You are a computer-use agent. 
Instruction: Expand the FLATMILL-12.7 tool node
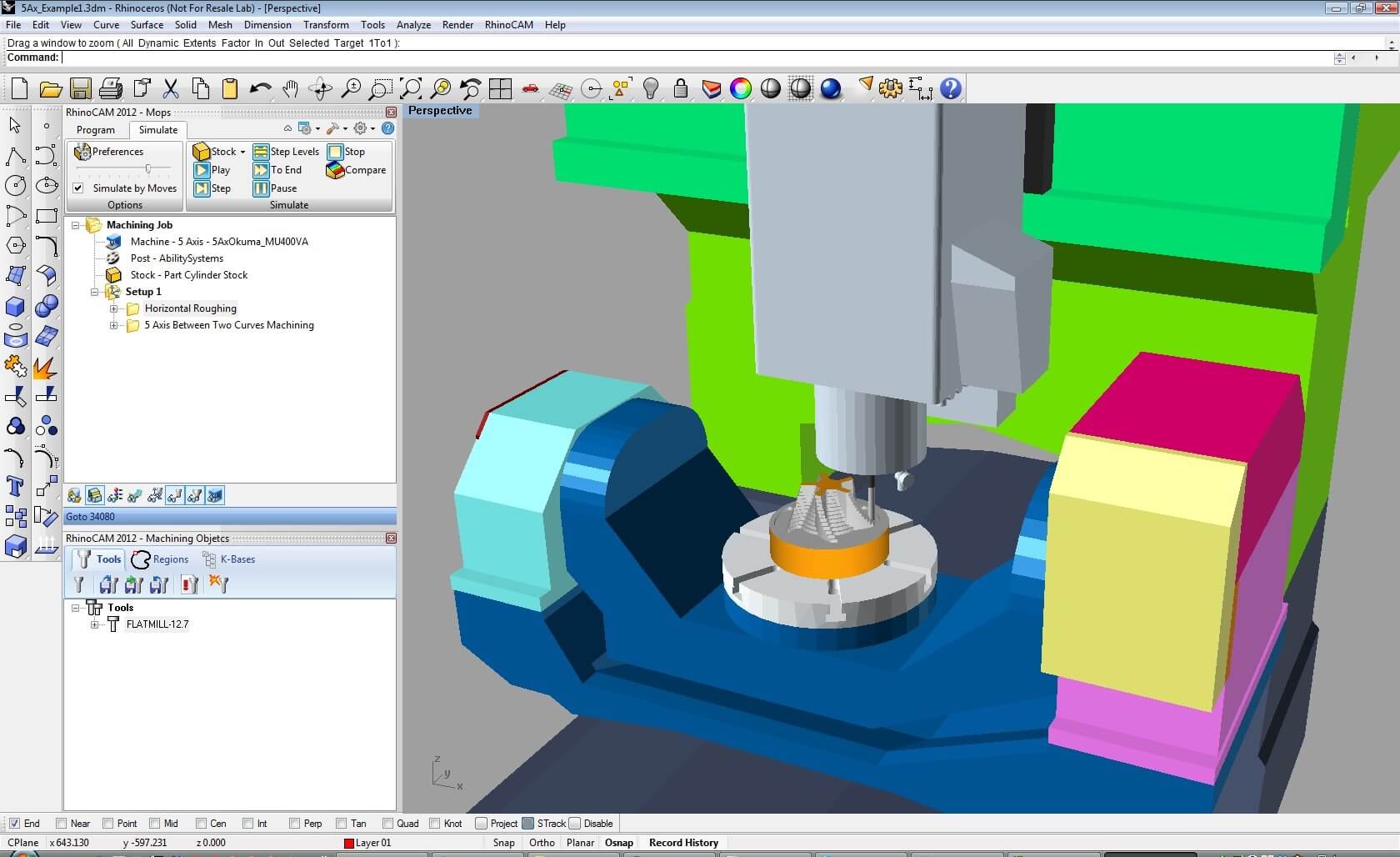(95, 624)
